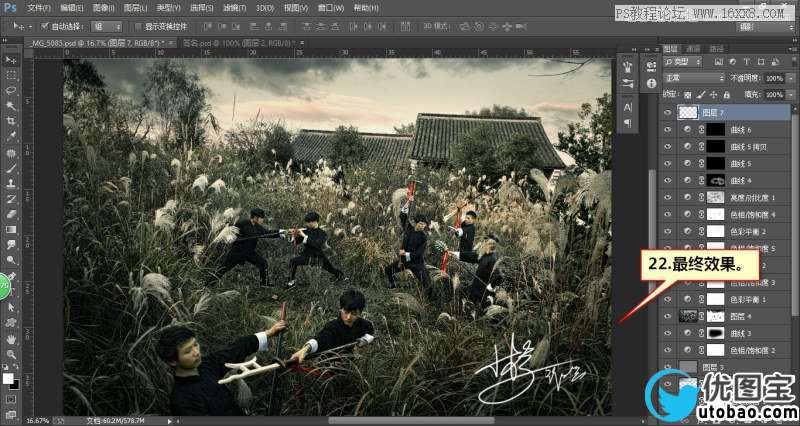The height and width of the screenshot is (426, 800).
Task: Open the Brush presets panel icon
Action: (x=628, y=83)
